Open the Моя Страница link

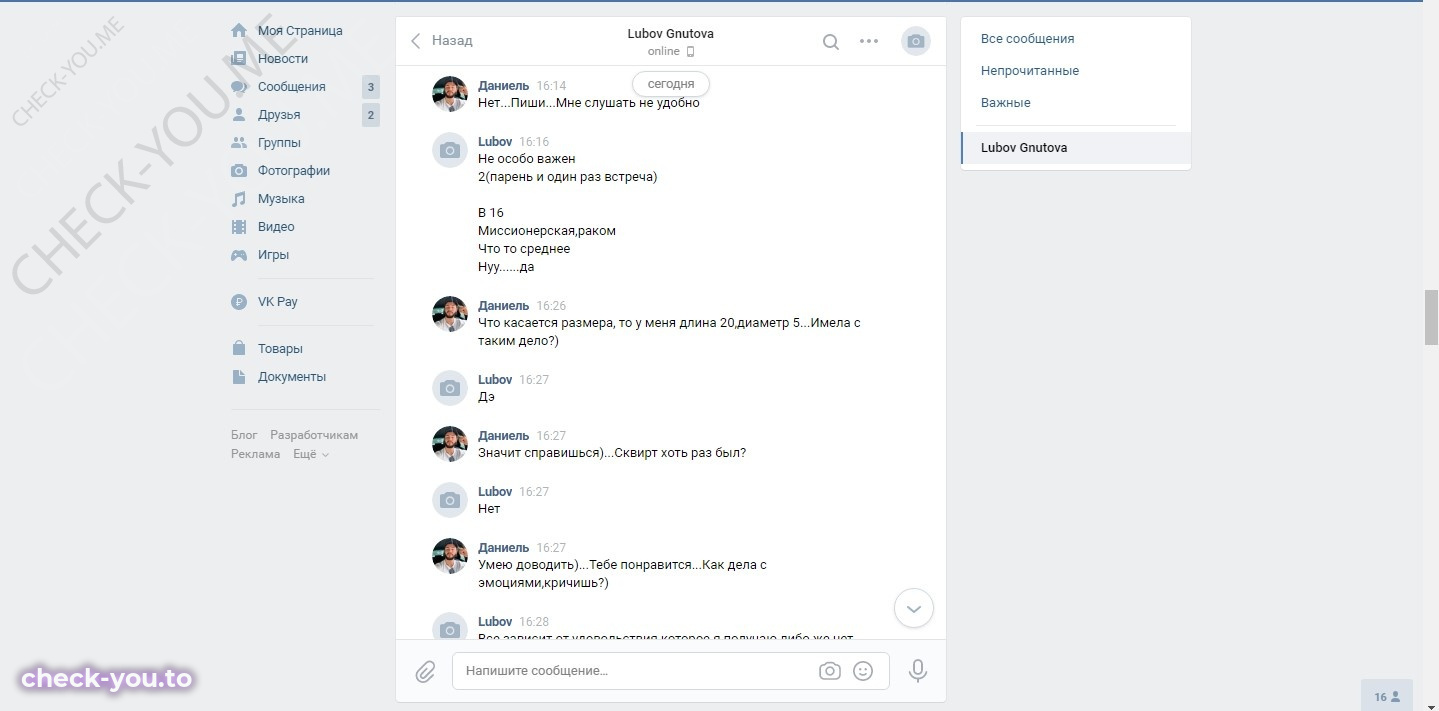[300, 31]
